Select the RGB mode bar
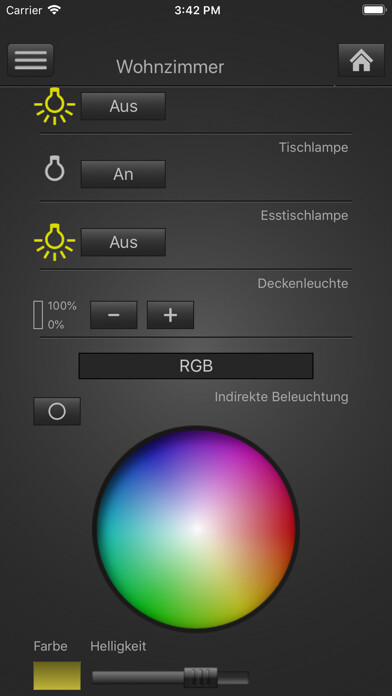Image resolution: width=392 pixels, height=696 pixels. point(196,366)
